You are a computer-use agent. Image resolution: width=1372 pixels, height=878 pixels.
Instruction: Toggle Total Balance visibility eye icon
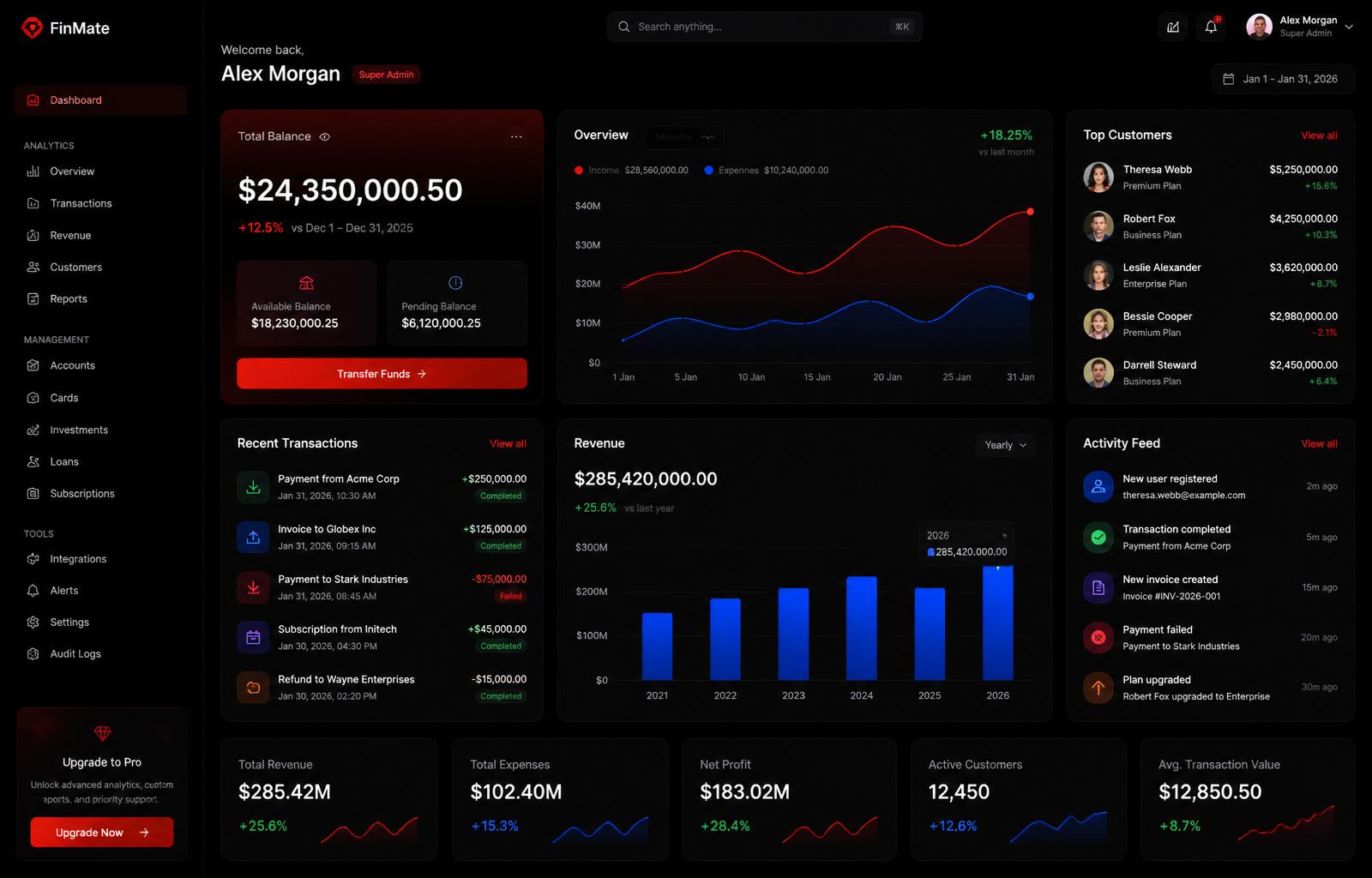(325, 136)
